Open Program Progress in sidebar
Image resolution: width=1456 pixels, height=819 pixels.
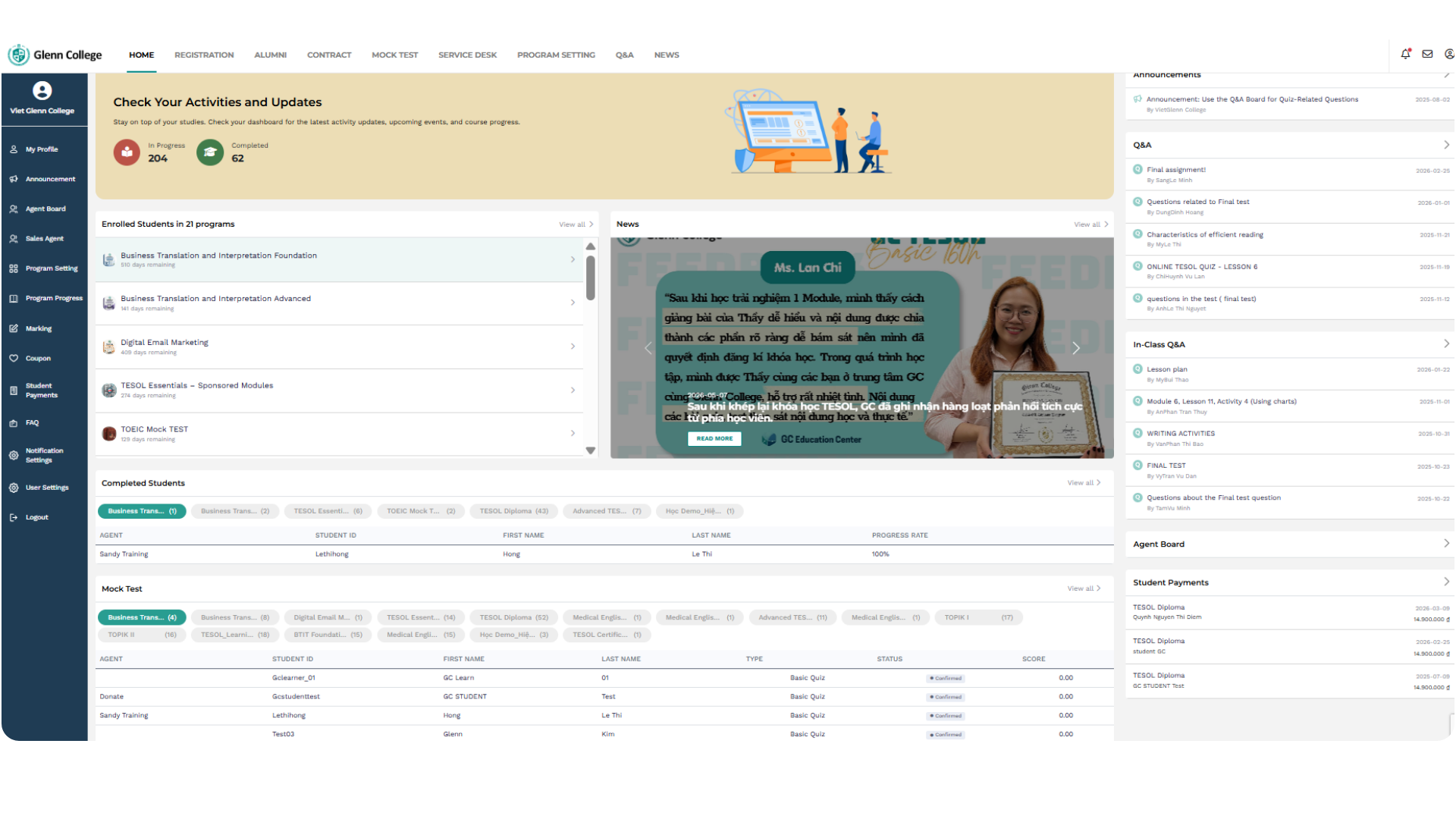point(54,298)
